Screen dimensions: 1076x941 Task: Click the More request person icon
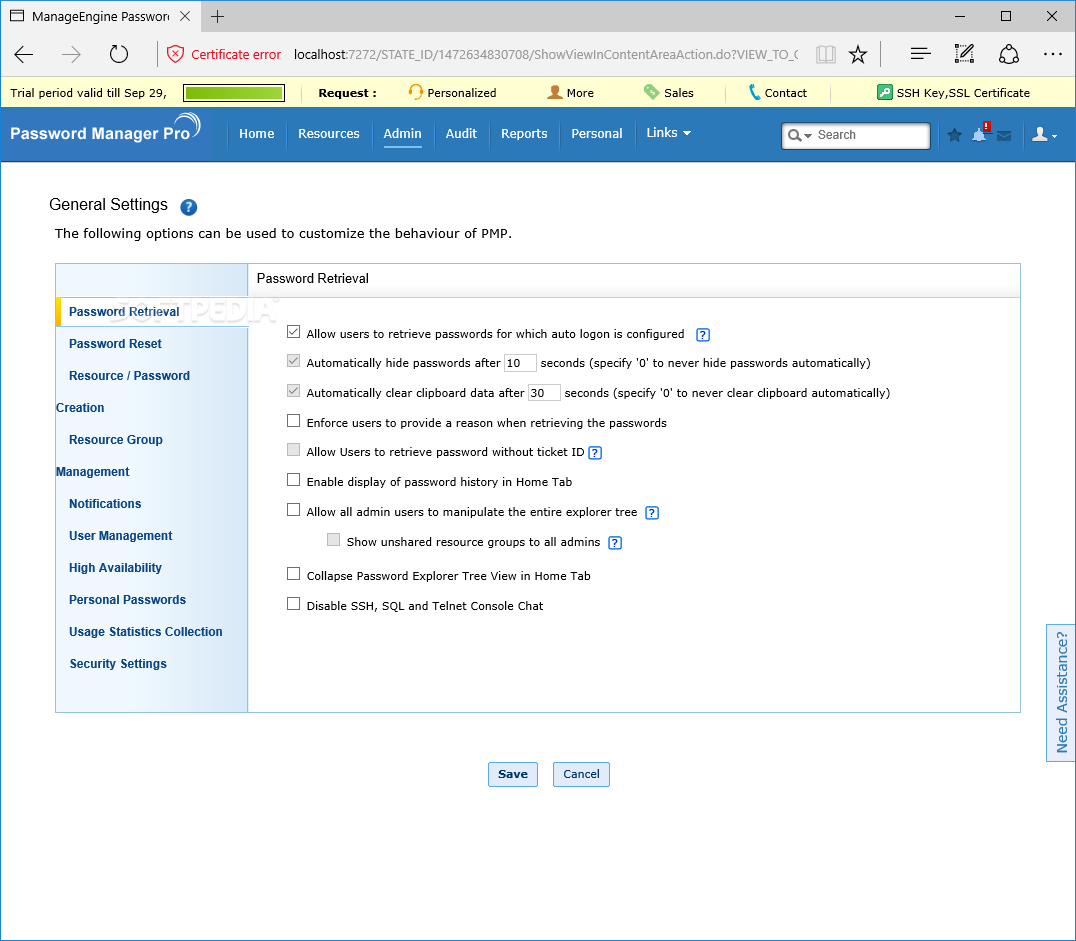point(554,92)
